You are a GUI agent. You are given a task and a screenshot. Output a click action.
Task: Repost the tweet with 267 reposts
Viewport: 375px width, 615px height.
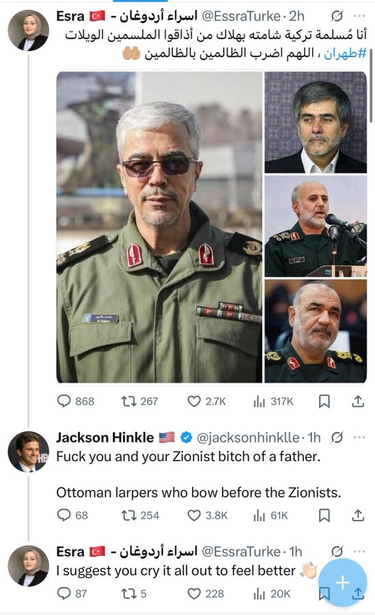click(140, 401)
